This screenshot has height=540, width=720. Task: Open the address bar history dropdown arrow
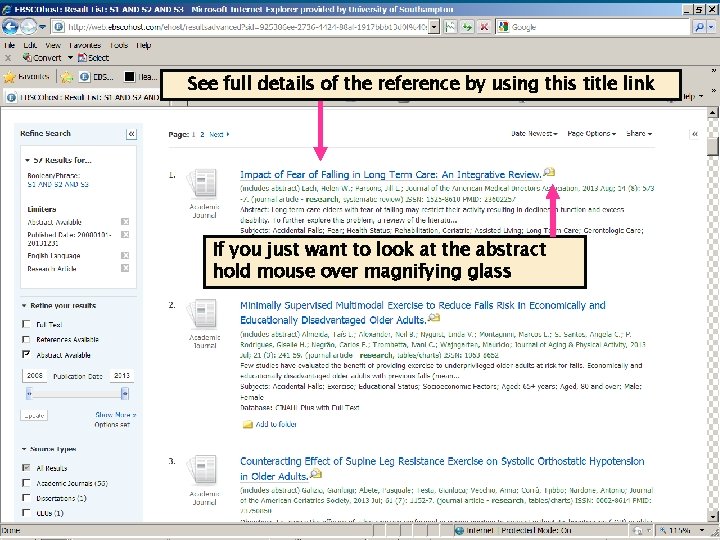point(434,27)
